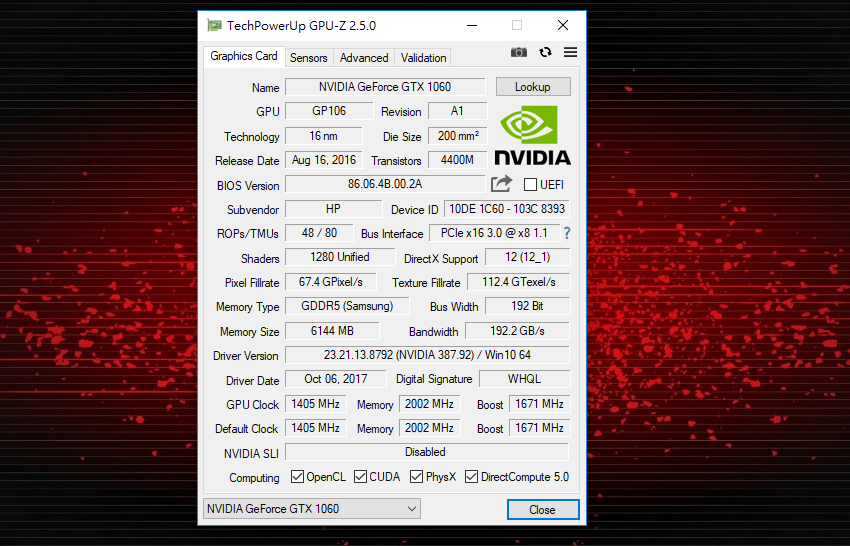Open the hamburger menu icon
The image size is (850, 546).
pos(570,52)
